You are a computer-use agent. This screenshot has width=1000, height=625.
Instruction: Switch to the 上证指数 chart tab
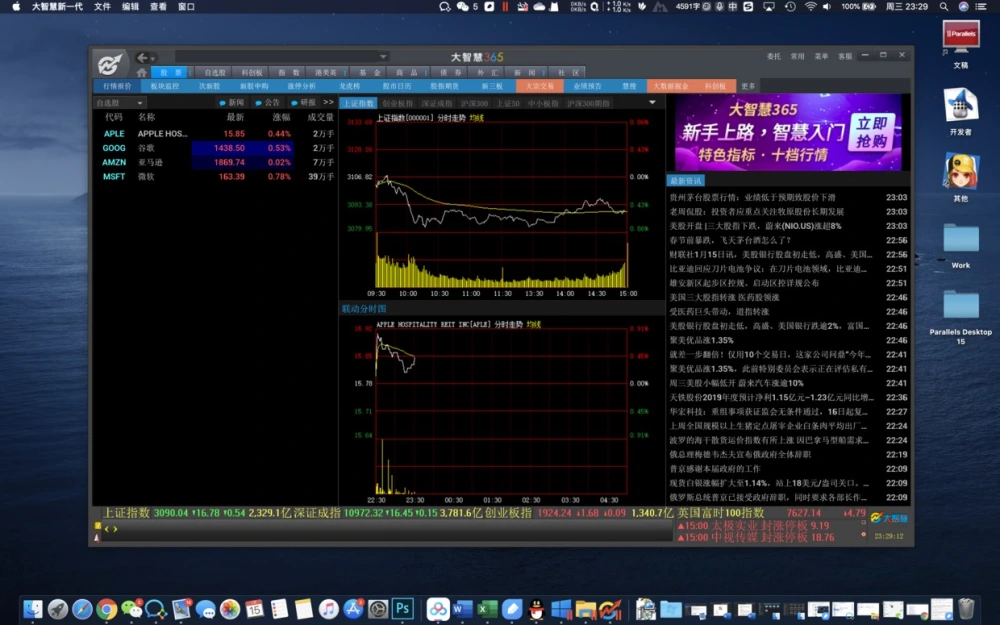coord(358,103)
